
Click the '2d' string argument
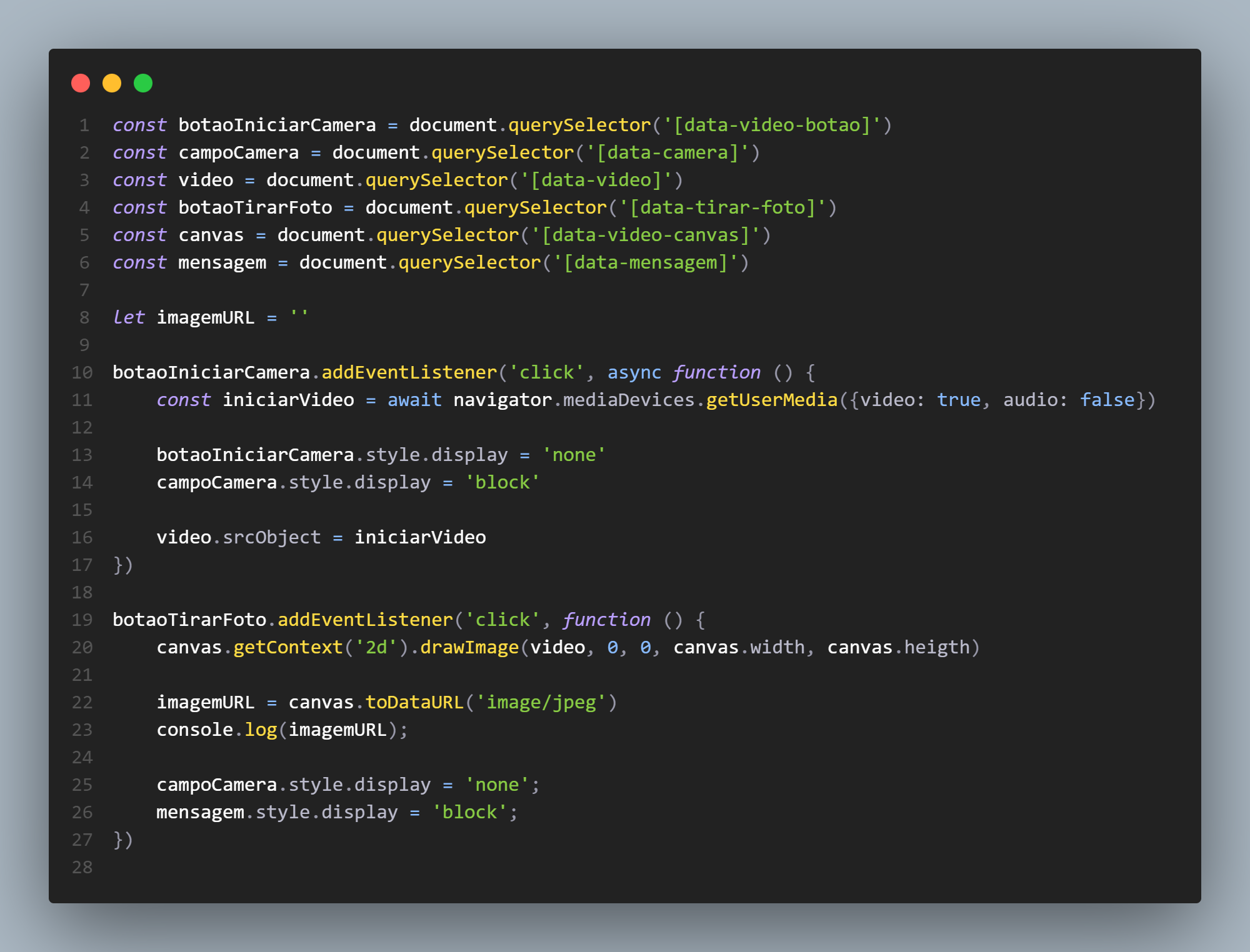coord(376,647)
